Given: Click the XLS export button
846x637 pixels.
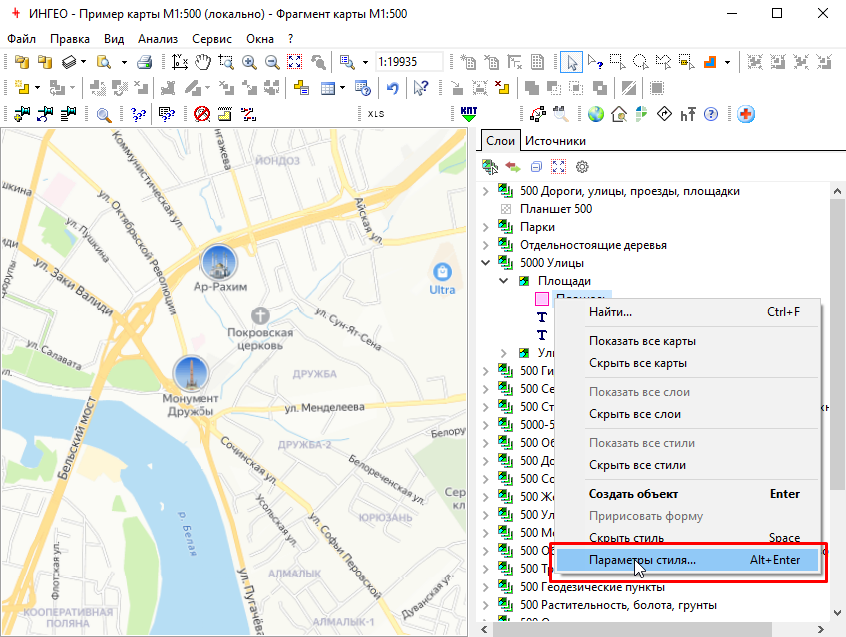Looking at the screenshot, I should [376, 114].
